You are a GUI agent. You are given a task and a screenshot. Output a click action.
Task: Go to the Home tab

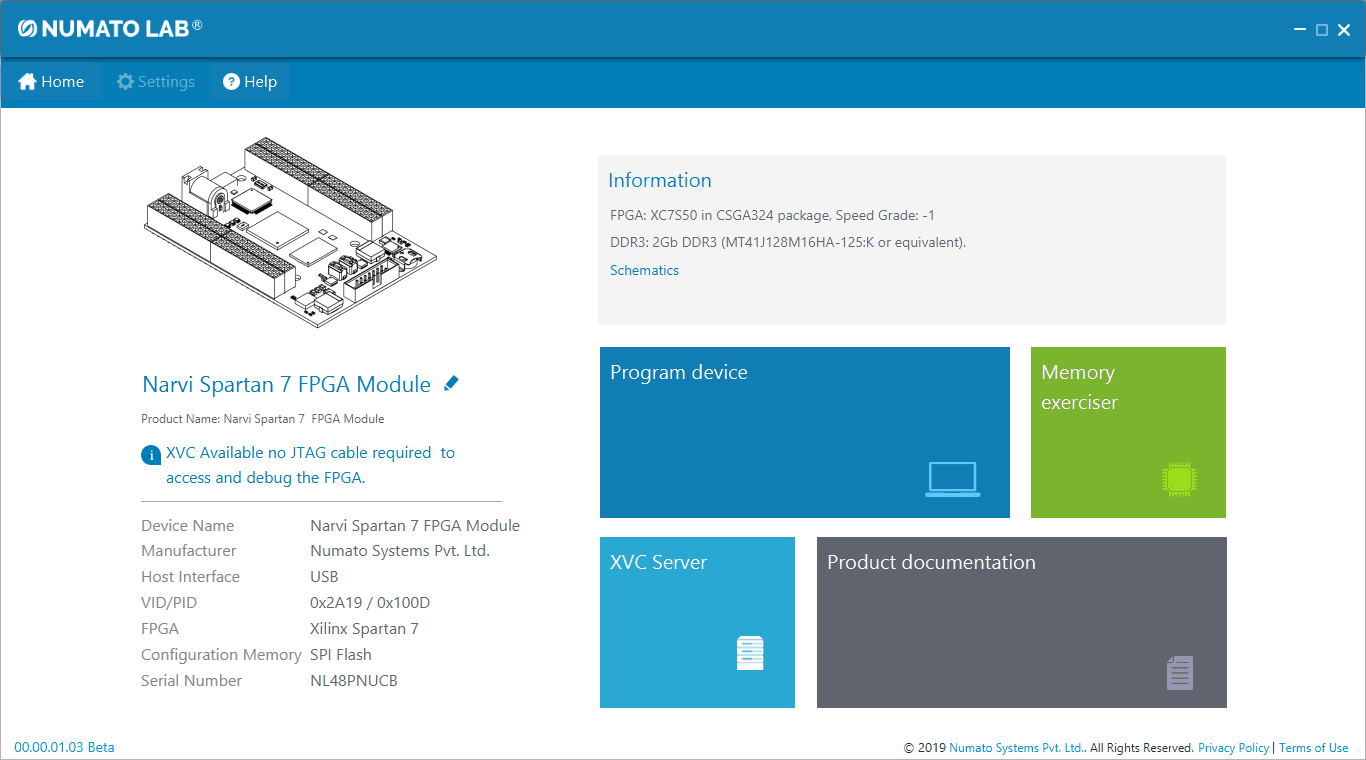pos(51,82)
